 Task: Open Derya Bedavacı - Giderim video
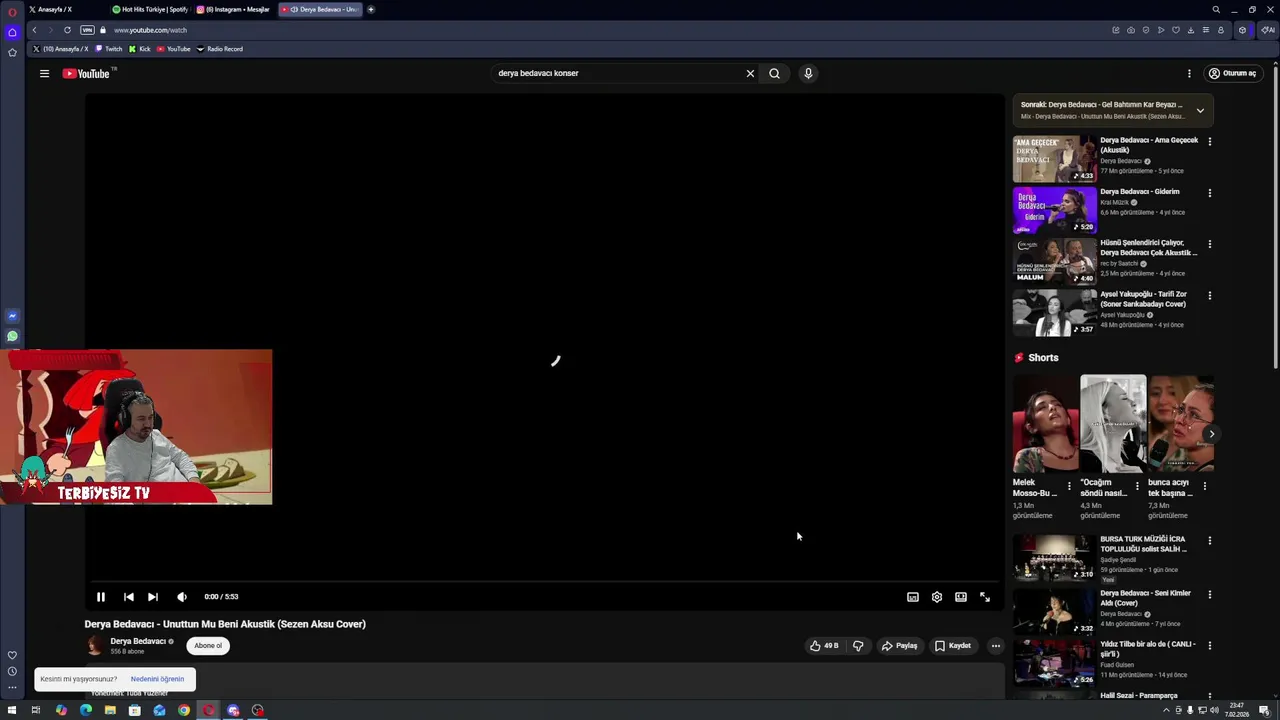coord(1055,210)
